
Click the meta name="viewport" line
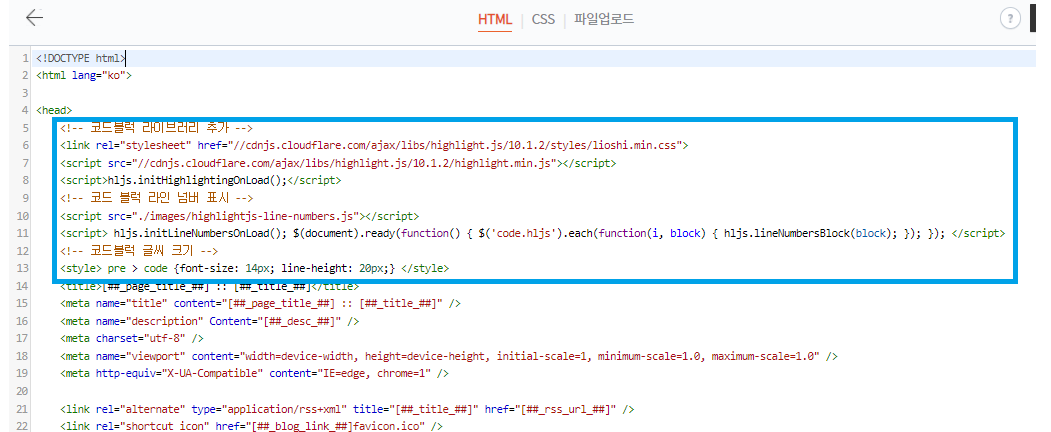tap(448, 356)
